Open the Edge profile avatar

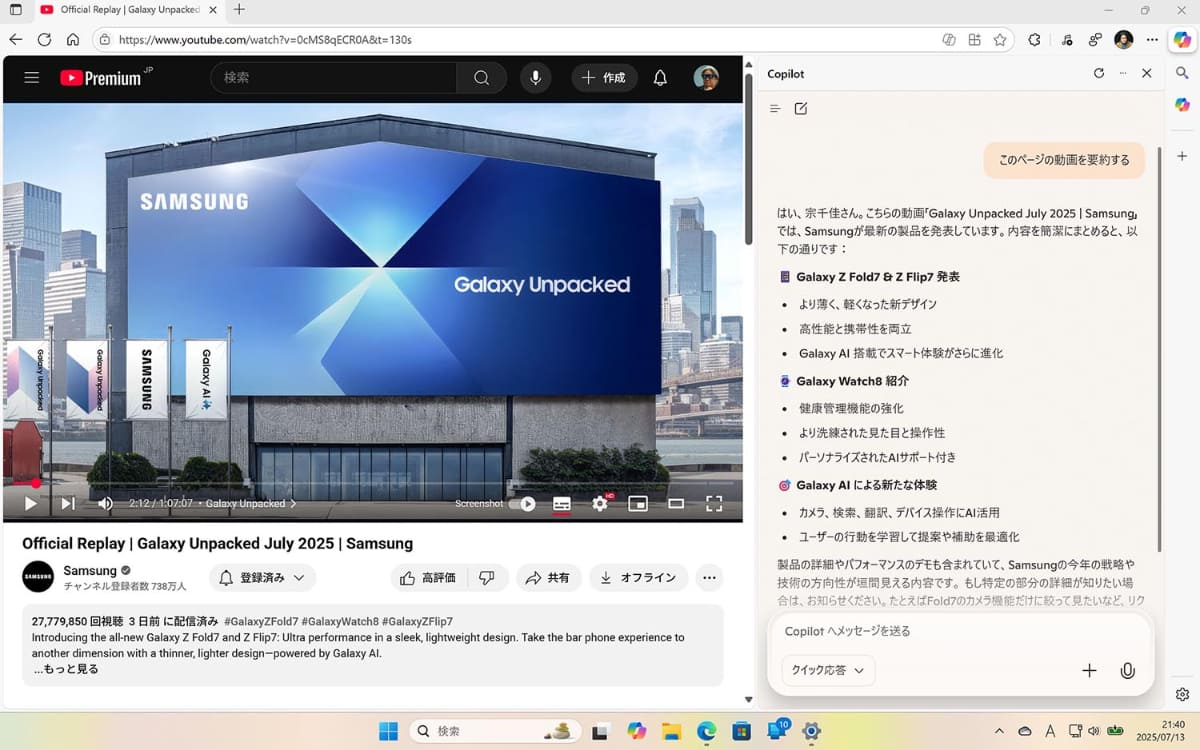click(1123, 40)
